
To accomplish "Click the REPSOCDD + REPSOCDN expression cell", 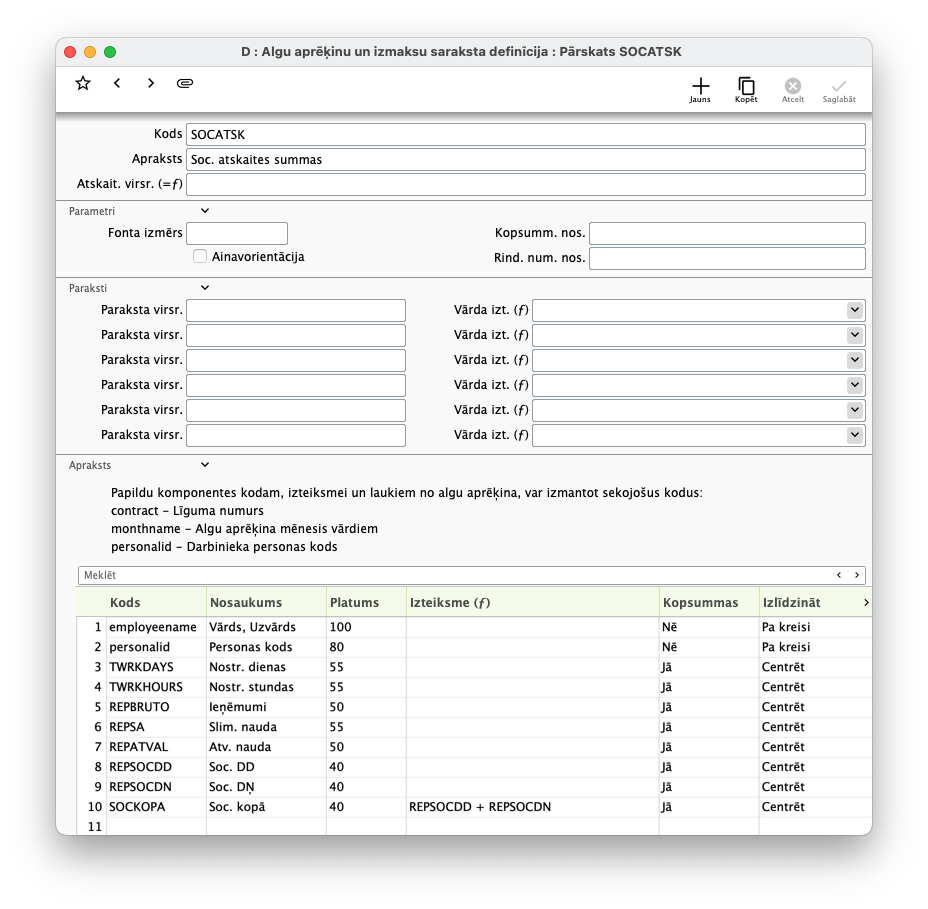I will tap(533, 807).
